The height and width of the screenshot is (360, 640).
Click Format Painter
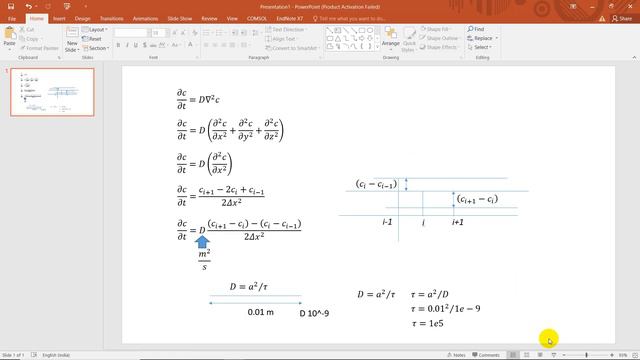point(39,48)
